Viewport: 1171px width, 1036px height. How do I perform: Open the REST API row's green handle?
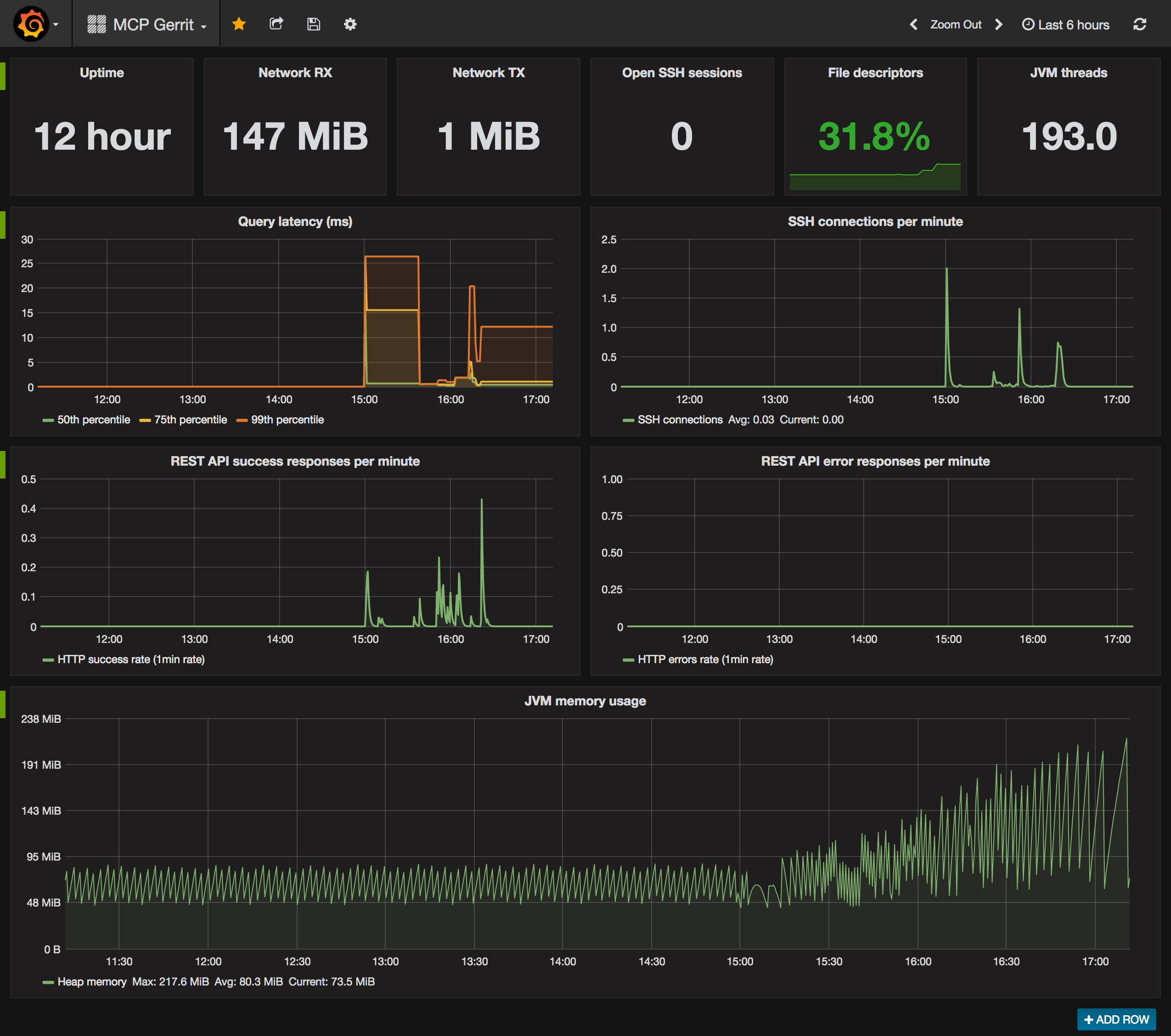click(x=3, y=464)
